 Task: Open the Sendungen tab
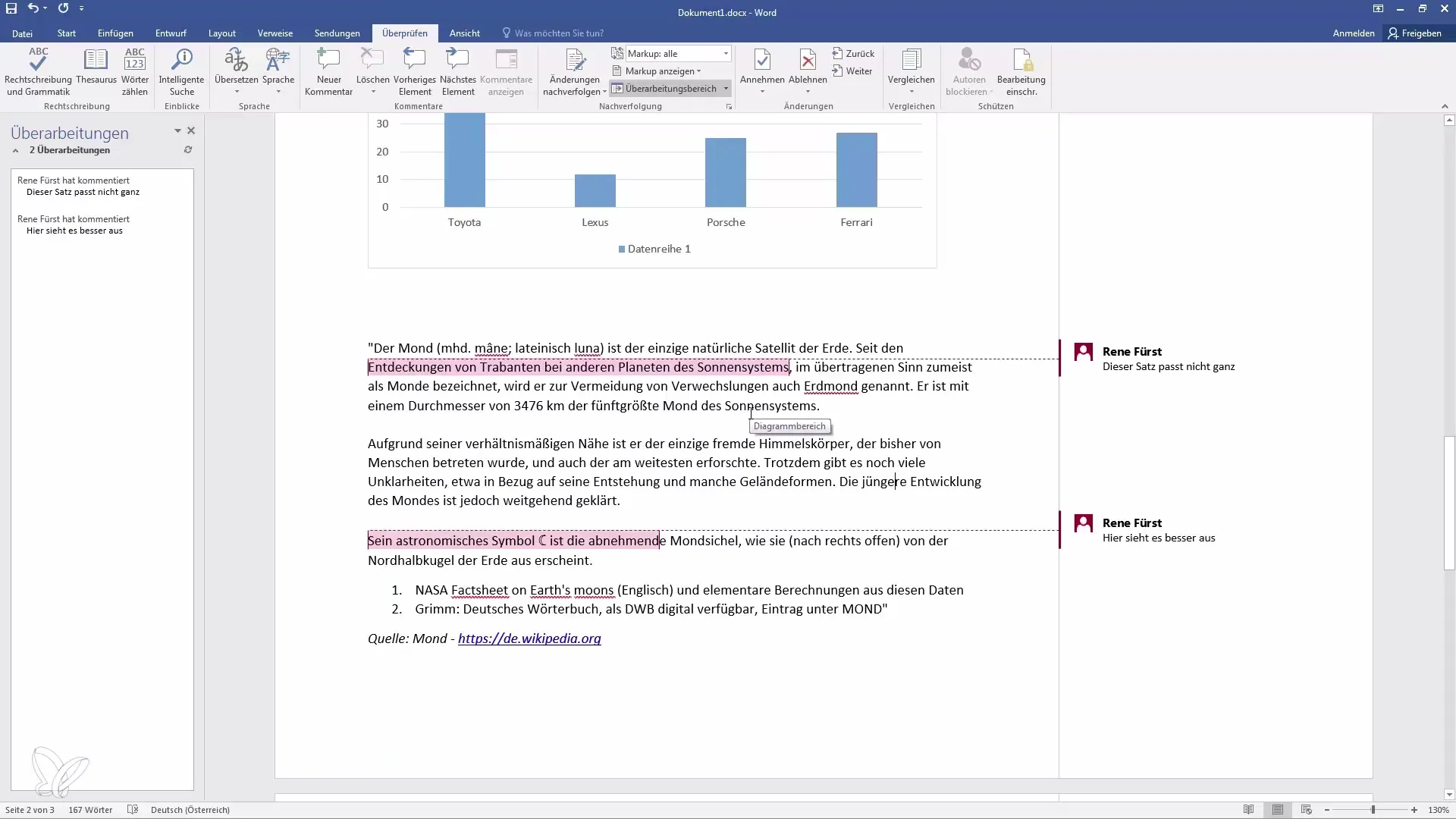(x=337, y=33)
